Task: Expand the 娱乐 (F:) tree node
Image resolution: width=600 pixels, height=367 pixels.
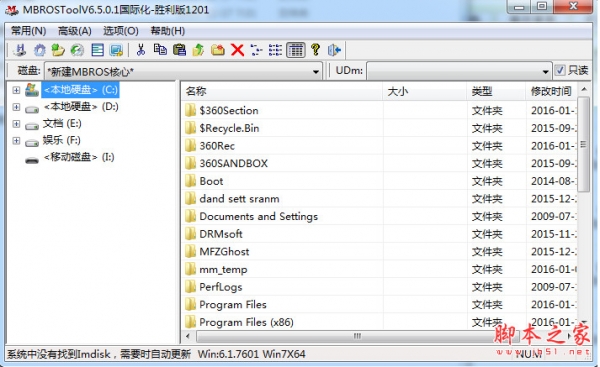Action: [16, 140]
